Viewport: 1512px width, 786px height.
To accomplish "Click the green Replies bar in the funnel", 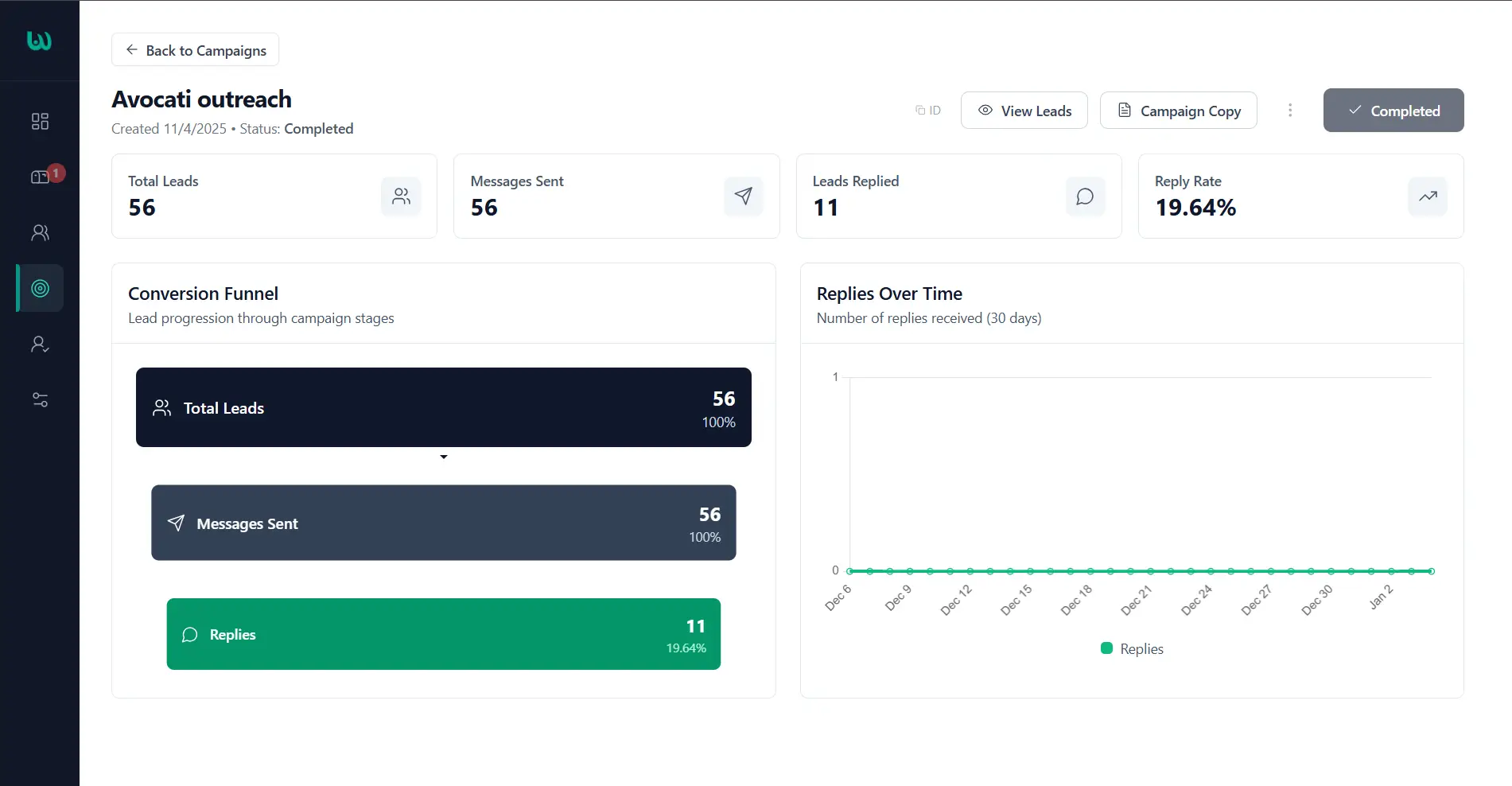I will [443, 634].
